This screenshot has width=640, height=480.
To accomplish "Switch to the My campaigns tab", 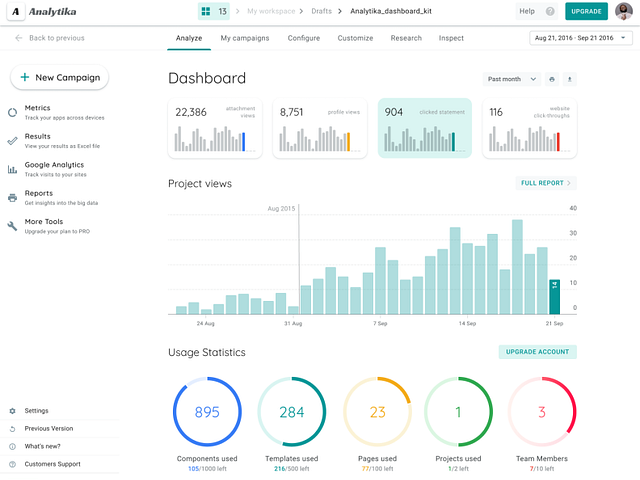I will (x=245, y=38).
